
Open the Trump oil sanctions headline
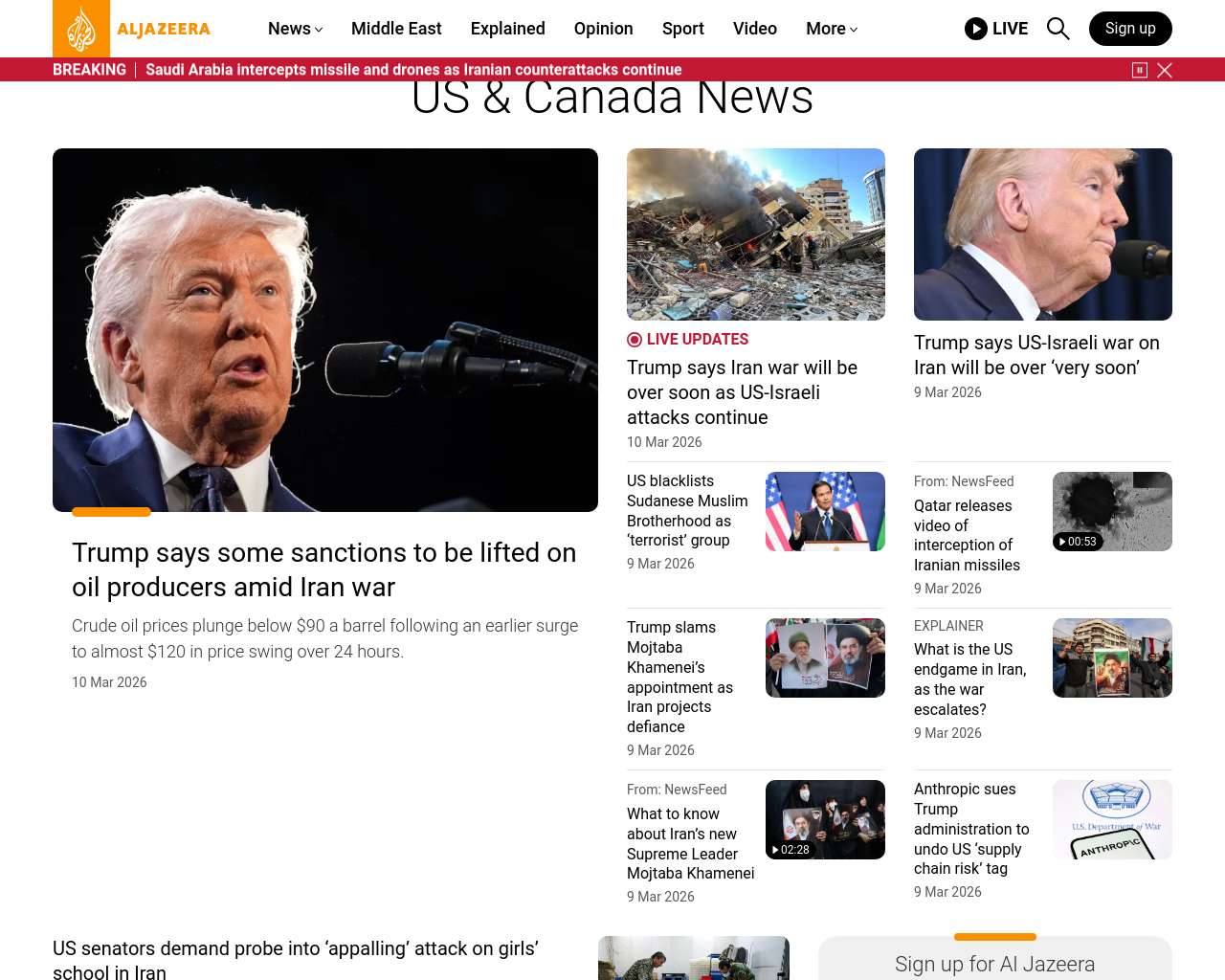(323, 569)
